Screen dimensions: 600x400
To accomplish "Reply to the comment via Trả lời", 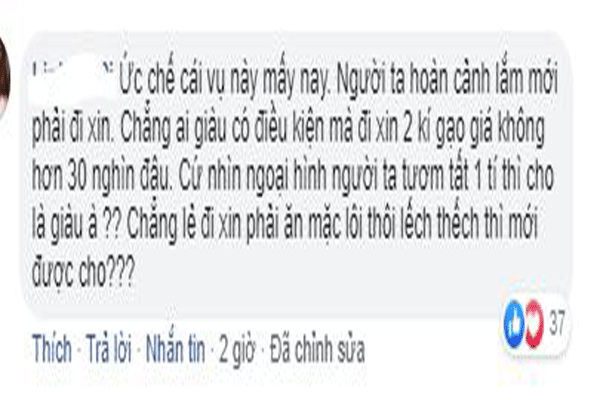I will [x=108, y=348].
